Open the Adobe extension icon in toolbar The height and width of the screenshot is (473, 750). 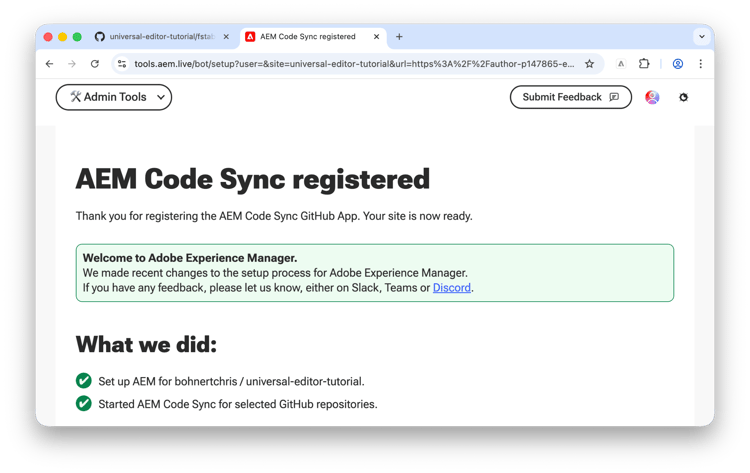pos(620,64)
